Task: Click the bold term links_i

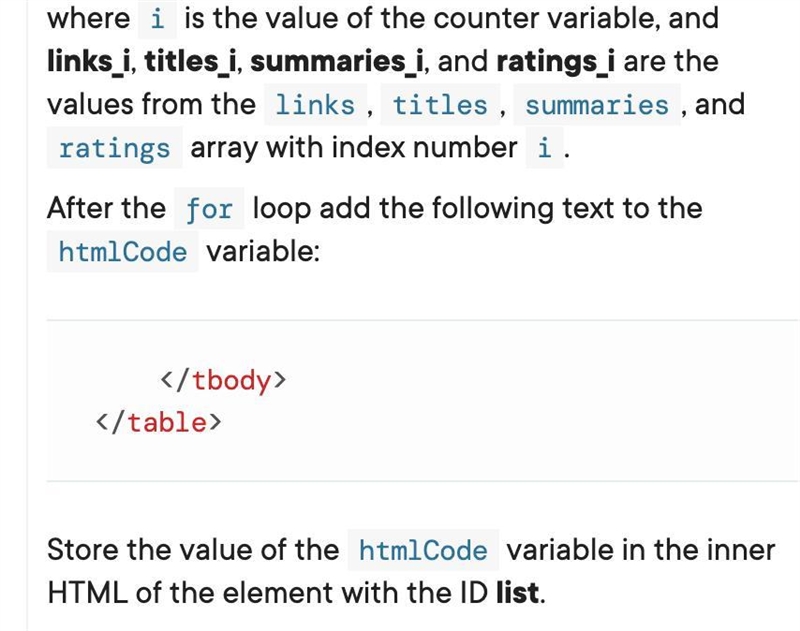Action: click(x=90, y=62)
